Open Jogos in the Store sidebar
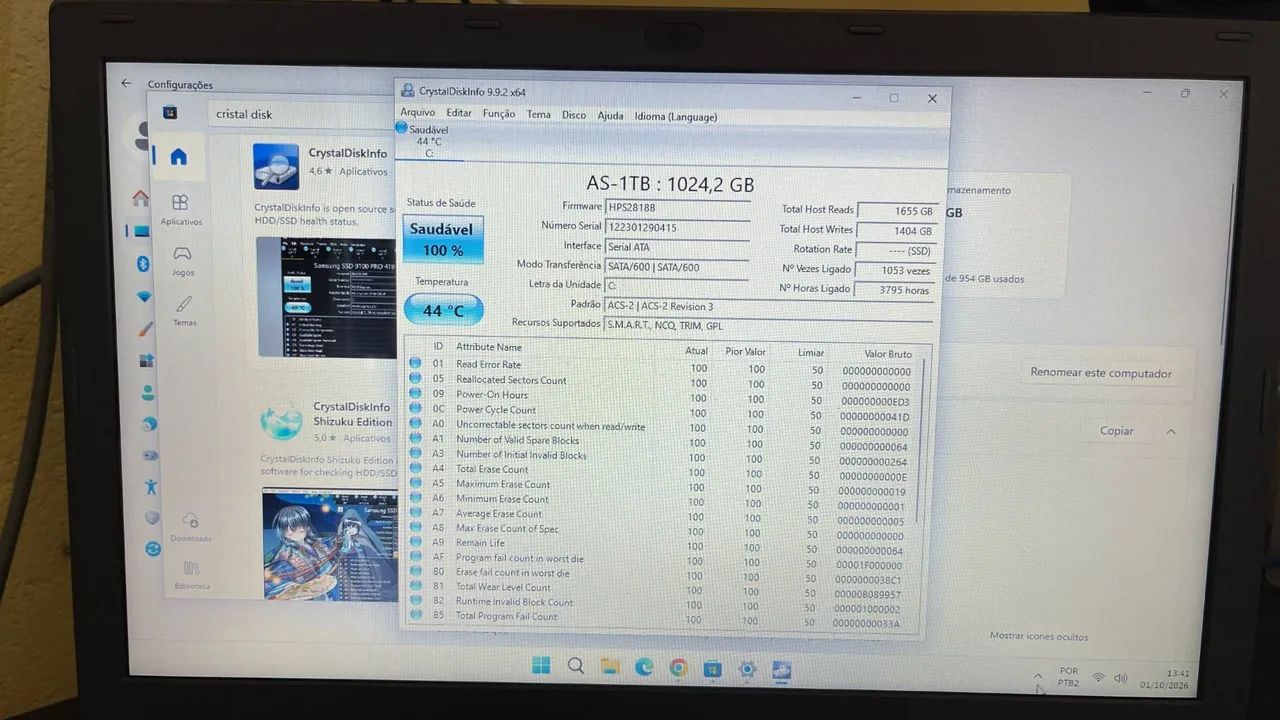The height and width of the screenshot is (720, 1280). tap(183, 261)
